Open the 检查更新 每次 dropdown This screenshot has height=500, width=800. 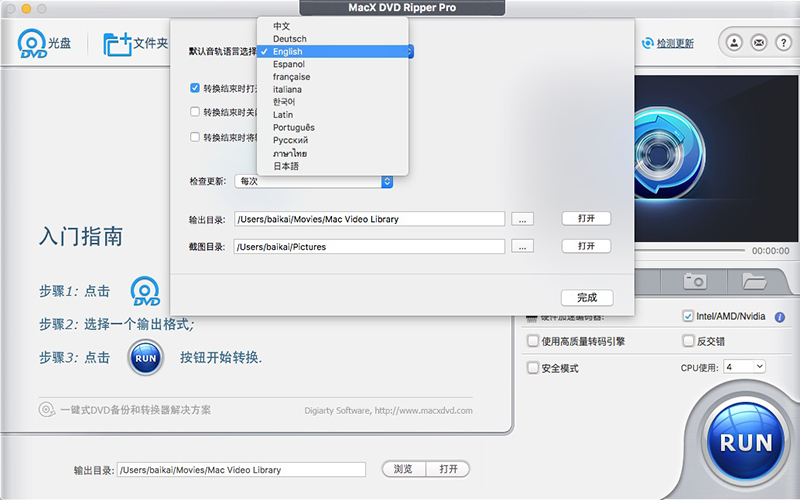pyautogui.click(x=313, y=181)
